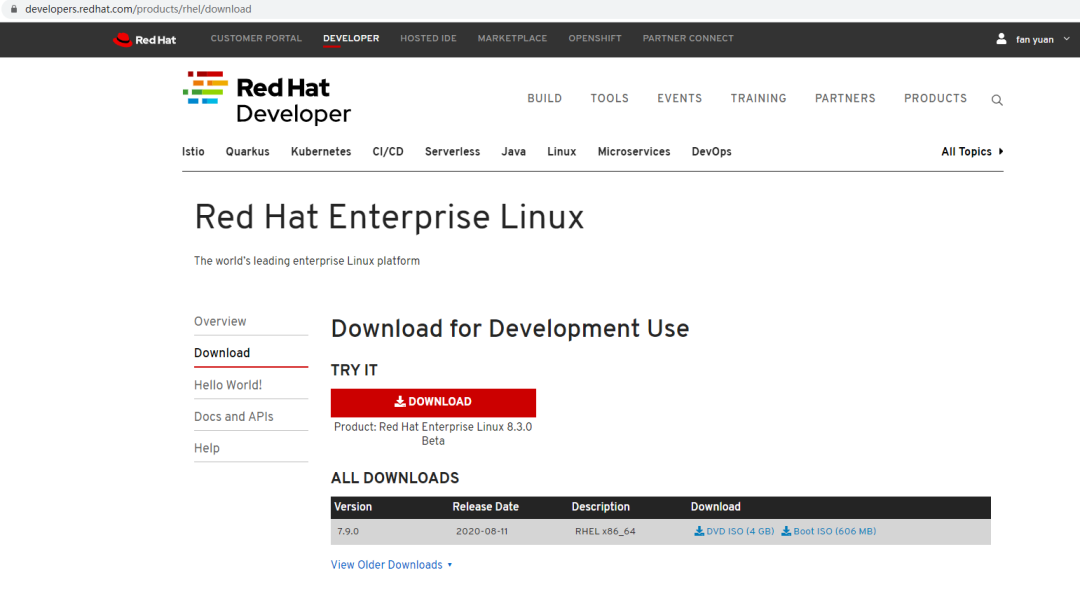The height and width of the screenshot is (589, 1080).
Task: Open the search with the magnifying glass icon
Action: [x=996, y=99]
